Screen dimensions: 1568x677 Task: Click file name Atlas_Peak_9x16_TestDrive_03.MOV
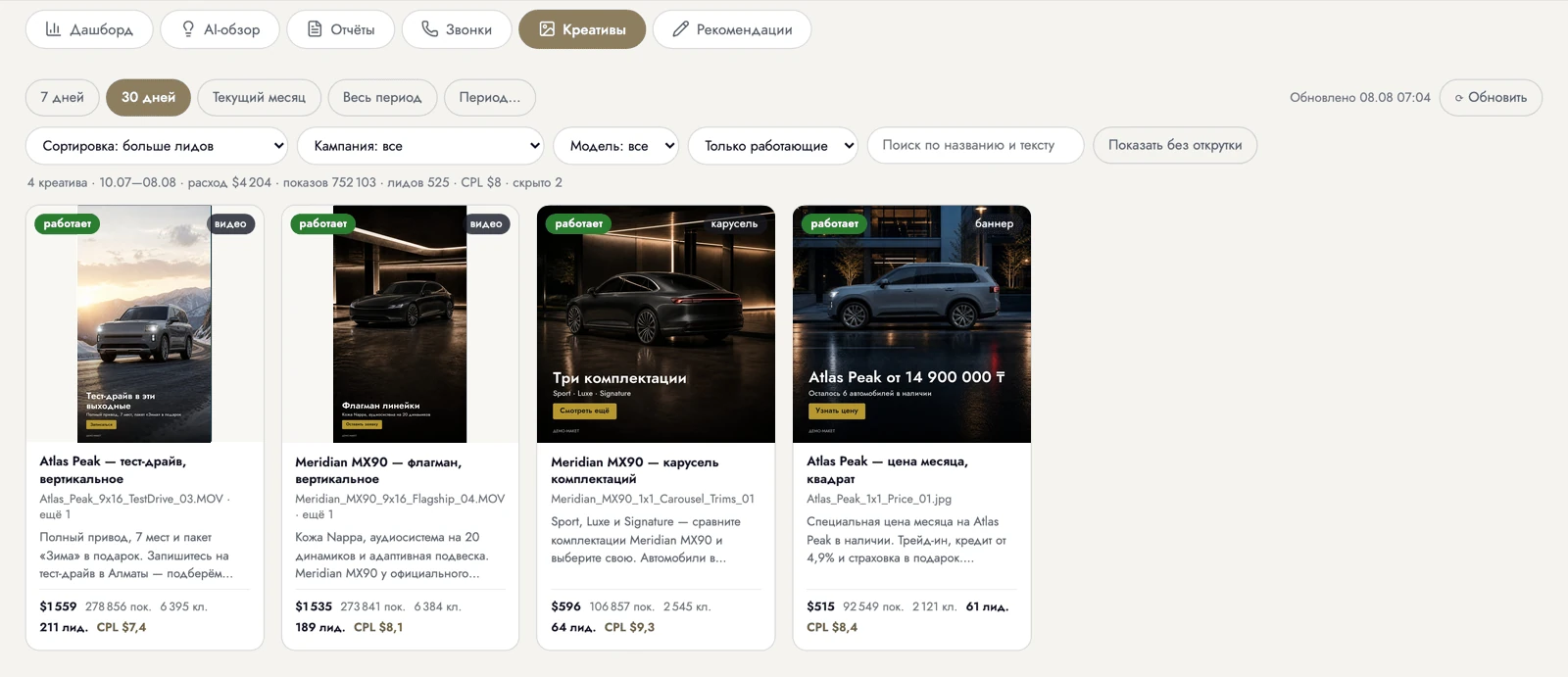click(x=131, y=499)
